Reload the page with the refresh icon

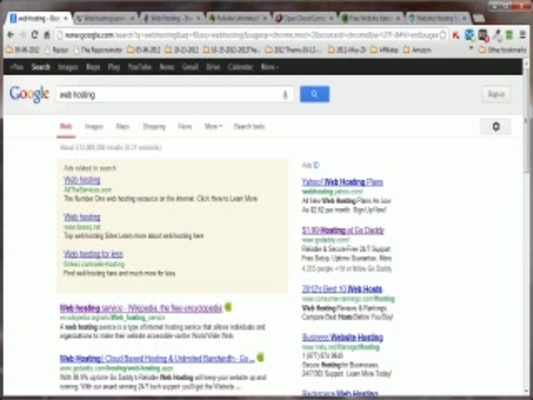tap(34, 35)
